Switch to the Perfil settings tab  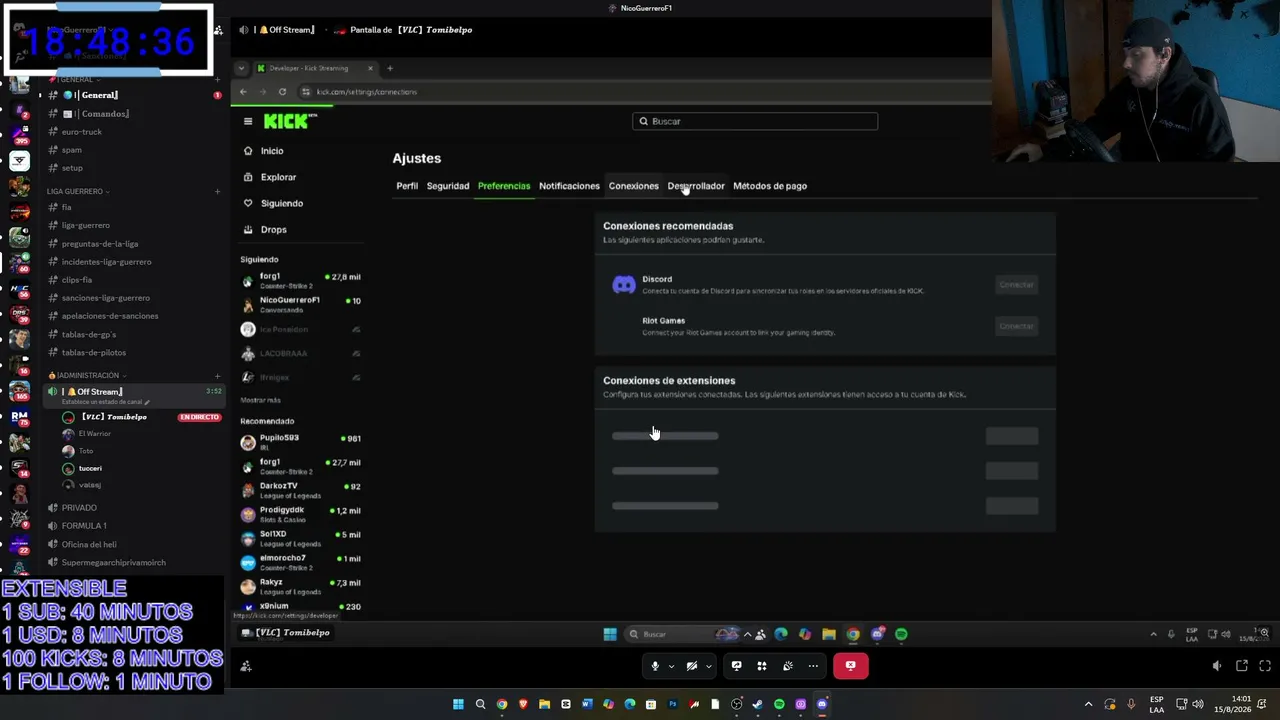tap(407, 186)
